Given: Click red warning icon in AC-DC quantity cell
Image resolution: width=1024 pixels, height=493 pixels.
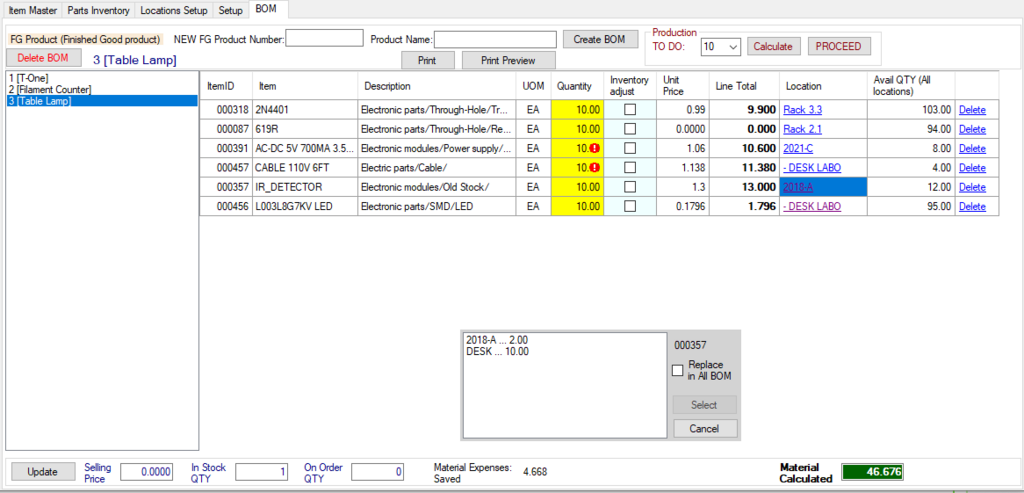Looking at the screenshot, I should [x=594, y=148].
